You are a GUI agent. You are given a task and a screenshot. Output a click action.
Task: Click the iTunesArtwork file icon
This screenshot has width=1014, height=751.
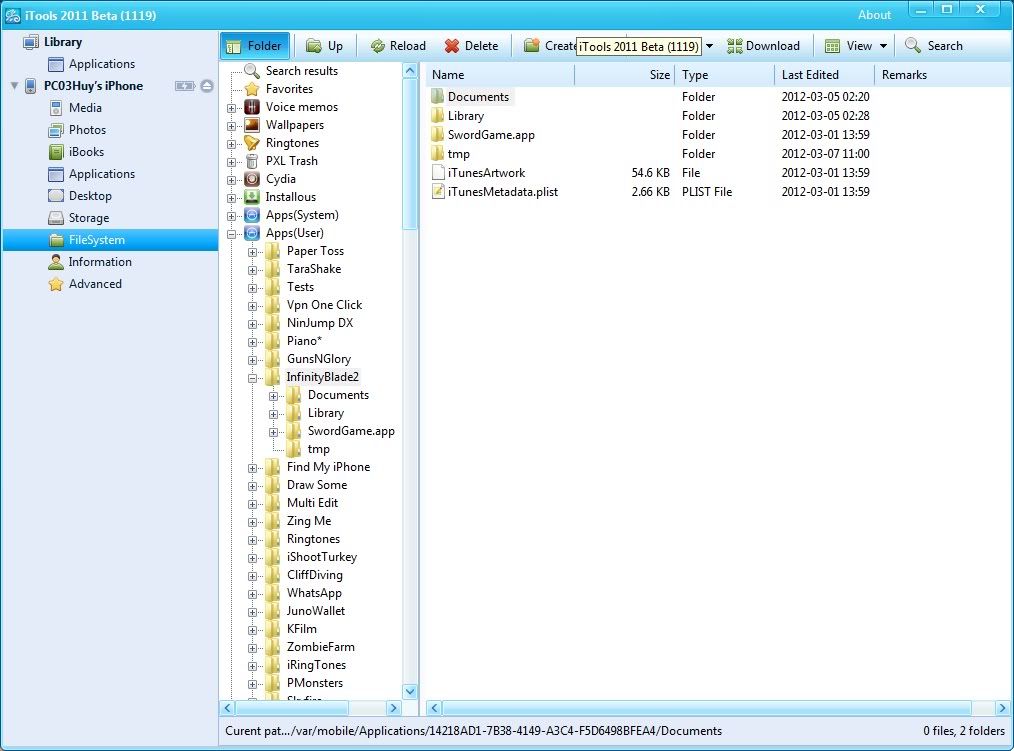438,173
